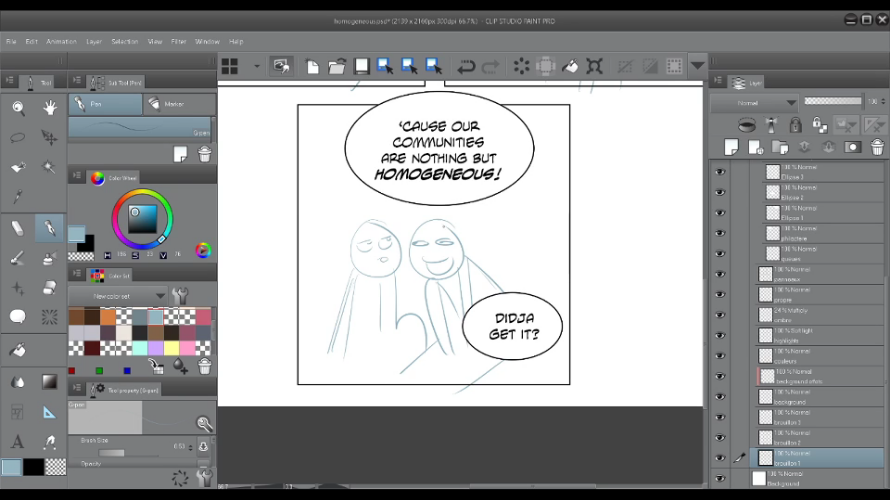Expand the command bar dropdown arrow
The image size is (890, 500).
[698, 65]
